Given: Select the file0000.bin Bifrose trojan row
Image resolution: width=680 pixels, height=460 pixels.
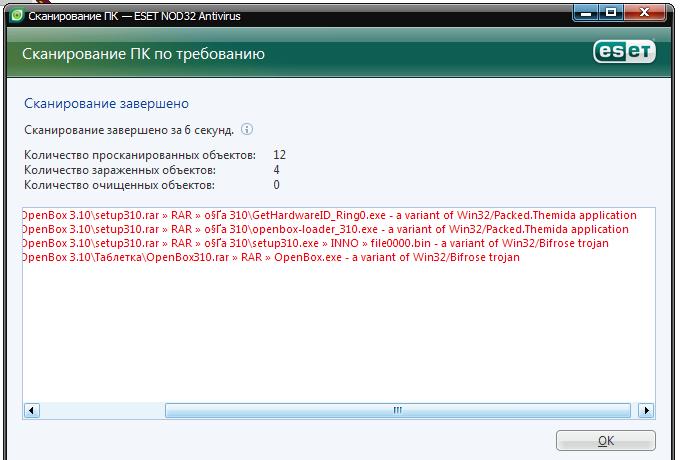Looking at the screenshot, I should (315, 243).
